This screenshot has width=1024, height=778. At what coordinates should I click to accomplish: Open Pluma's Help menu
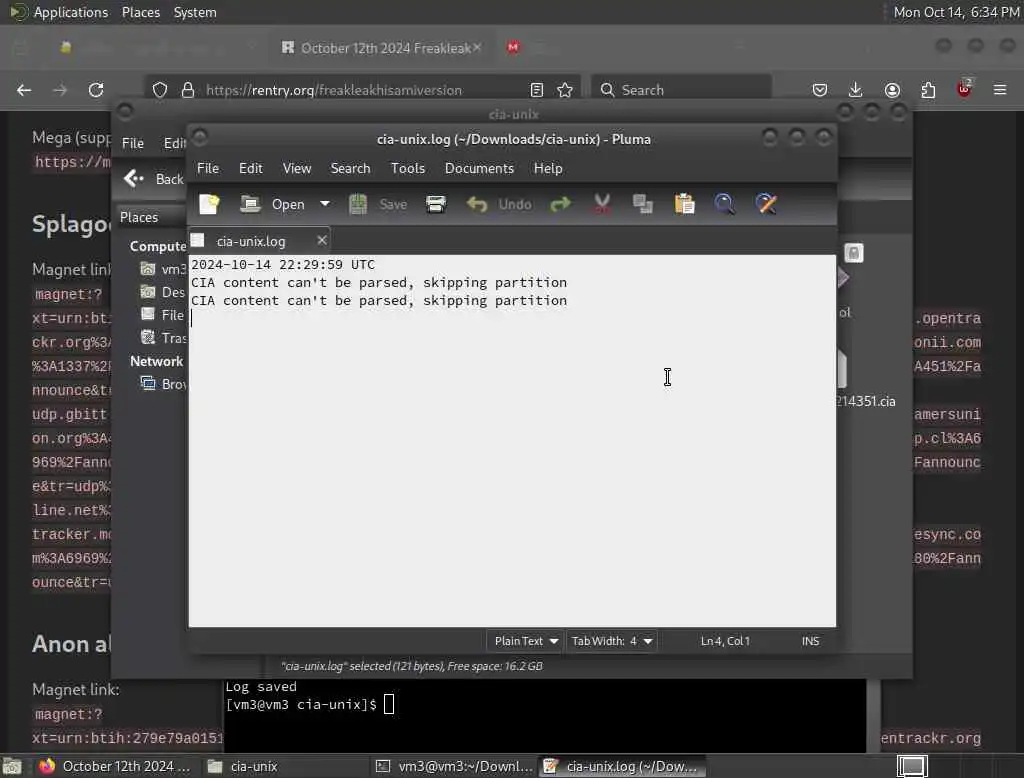(548, 169)
